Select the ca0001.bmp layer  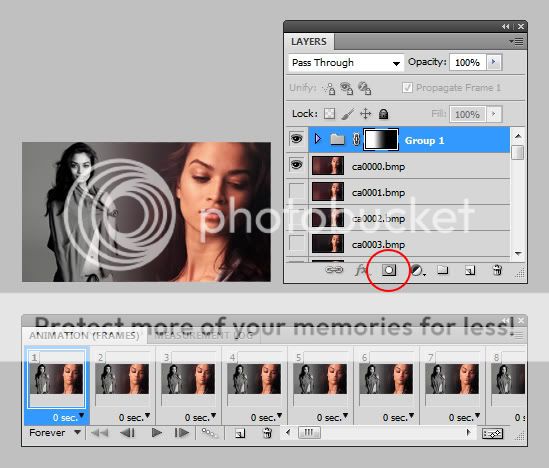click(x=409, y=192)
